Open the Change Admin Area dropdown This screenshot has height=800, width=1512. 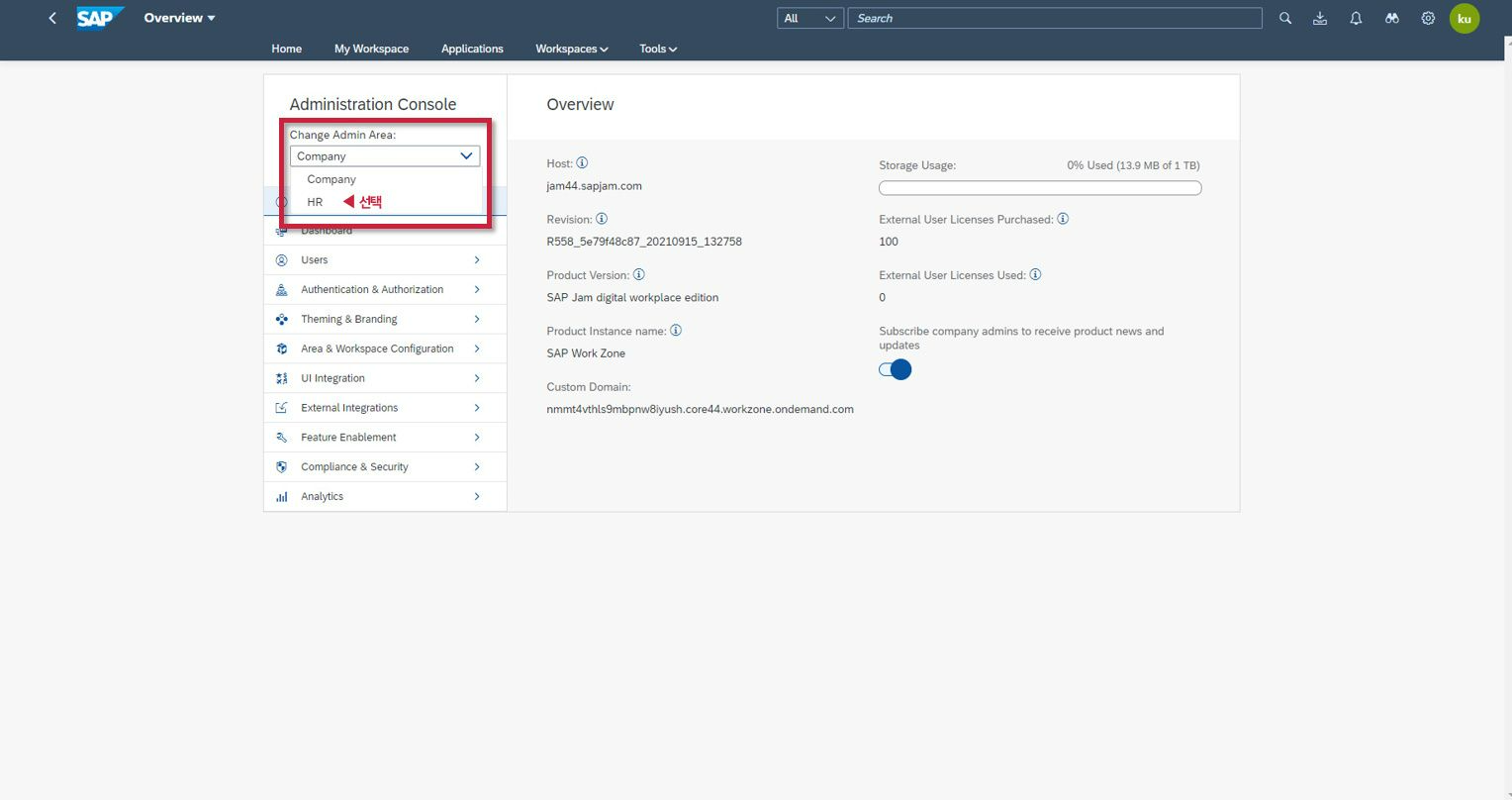click(x=385, y=156)
